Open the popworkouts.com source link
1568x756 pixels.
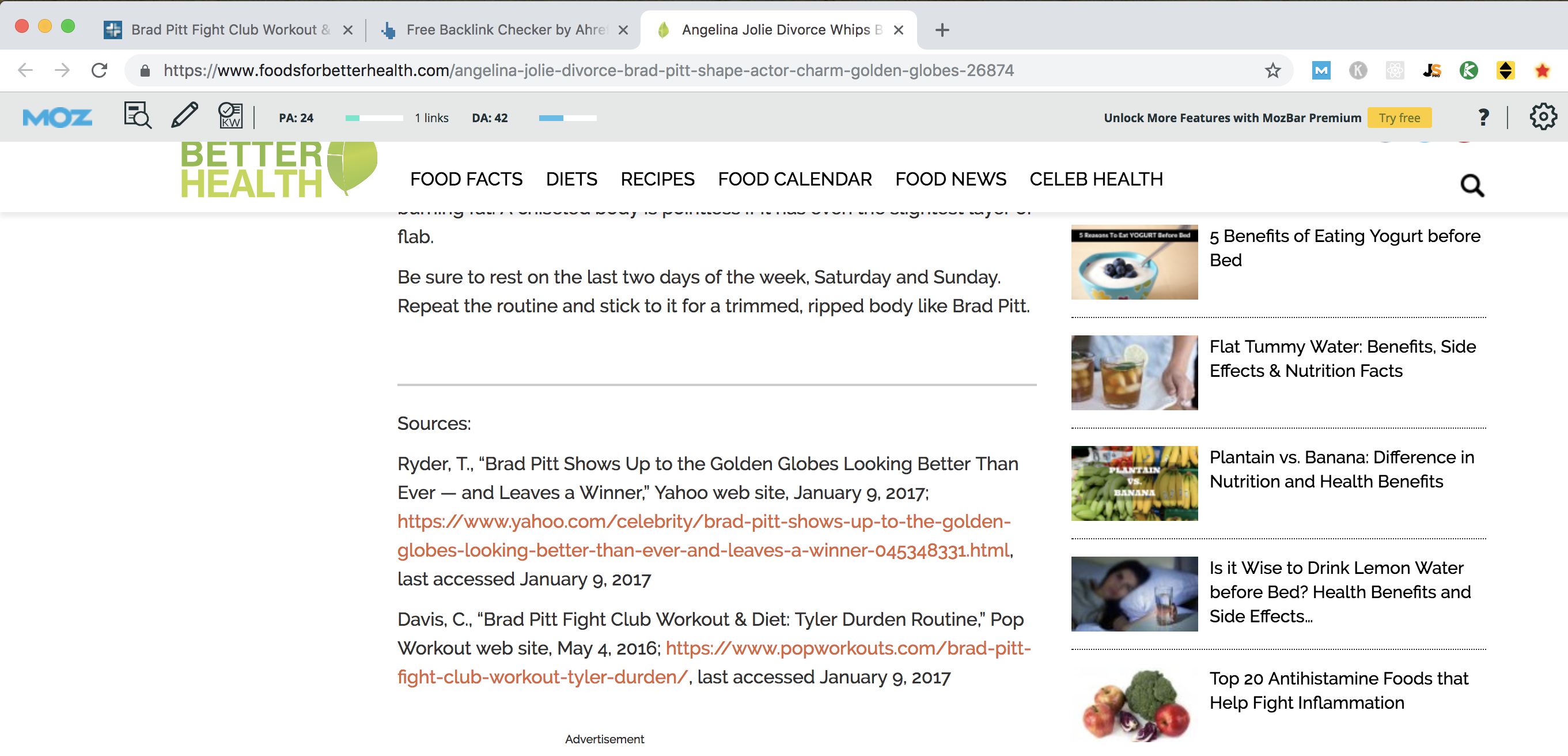coord(714,662)
